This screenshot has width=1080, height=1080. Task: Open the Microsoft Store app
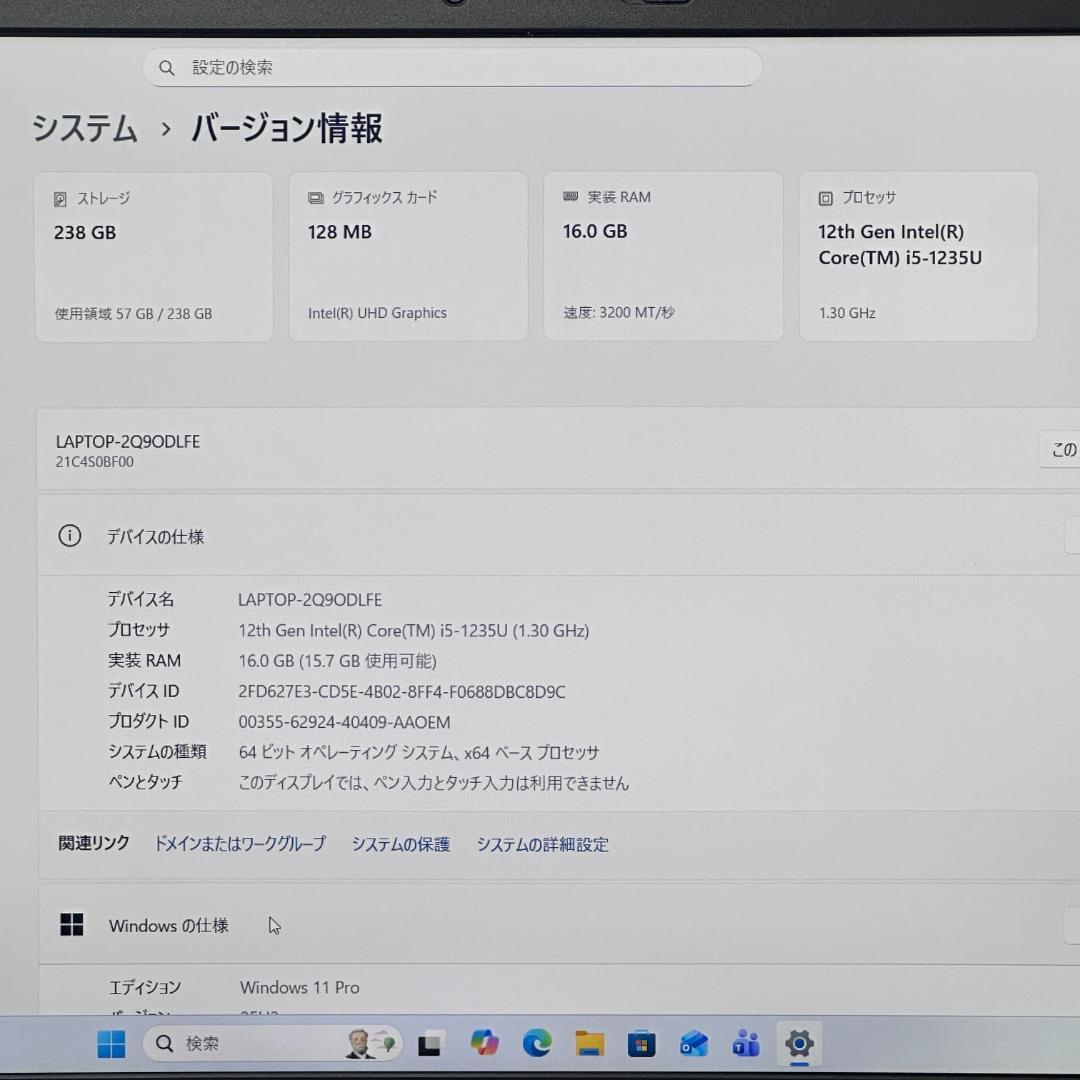pyautogui.click(x=639, y=1043)
